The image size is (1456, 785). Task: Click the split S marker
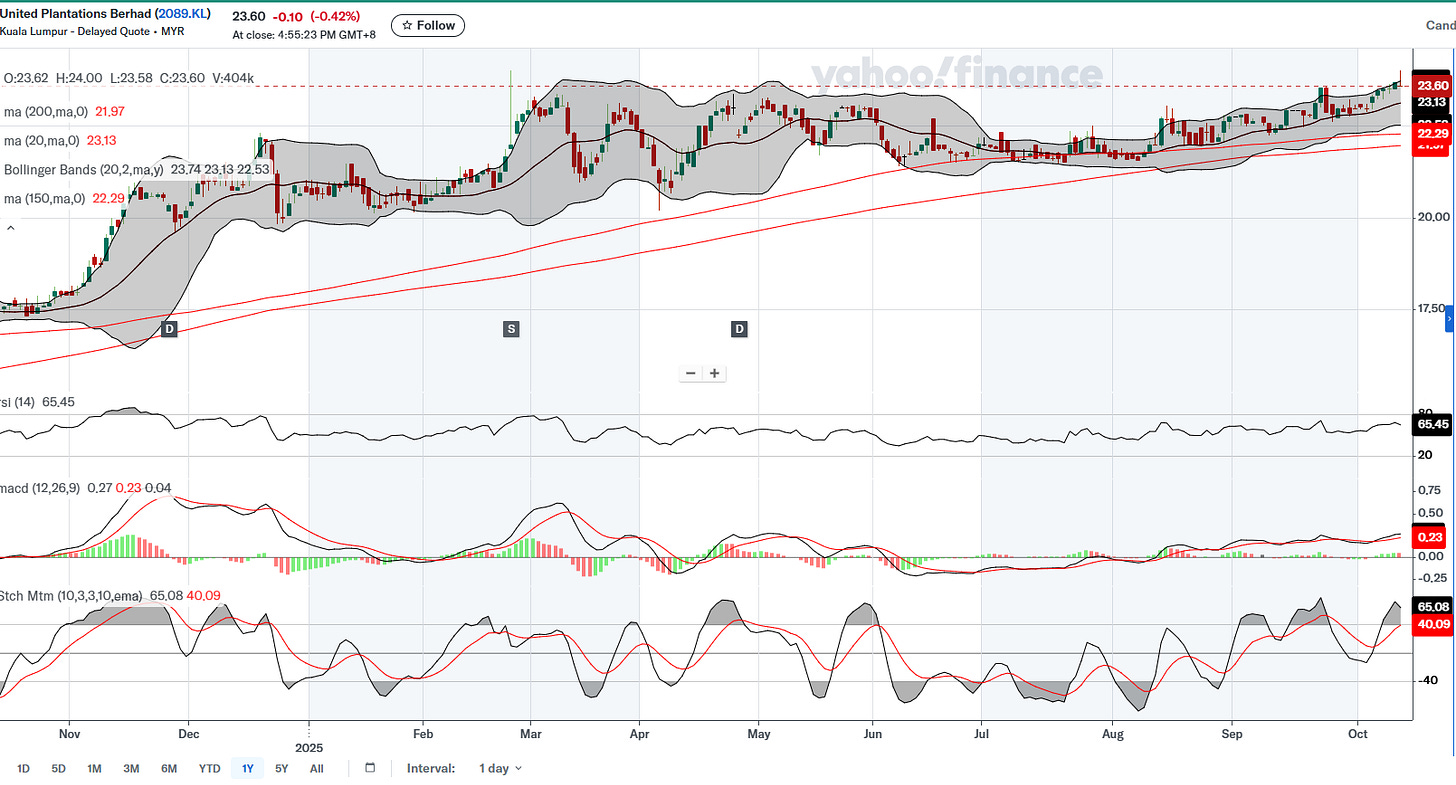click(x=511, y=329)
